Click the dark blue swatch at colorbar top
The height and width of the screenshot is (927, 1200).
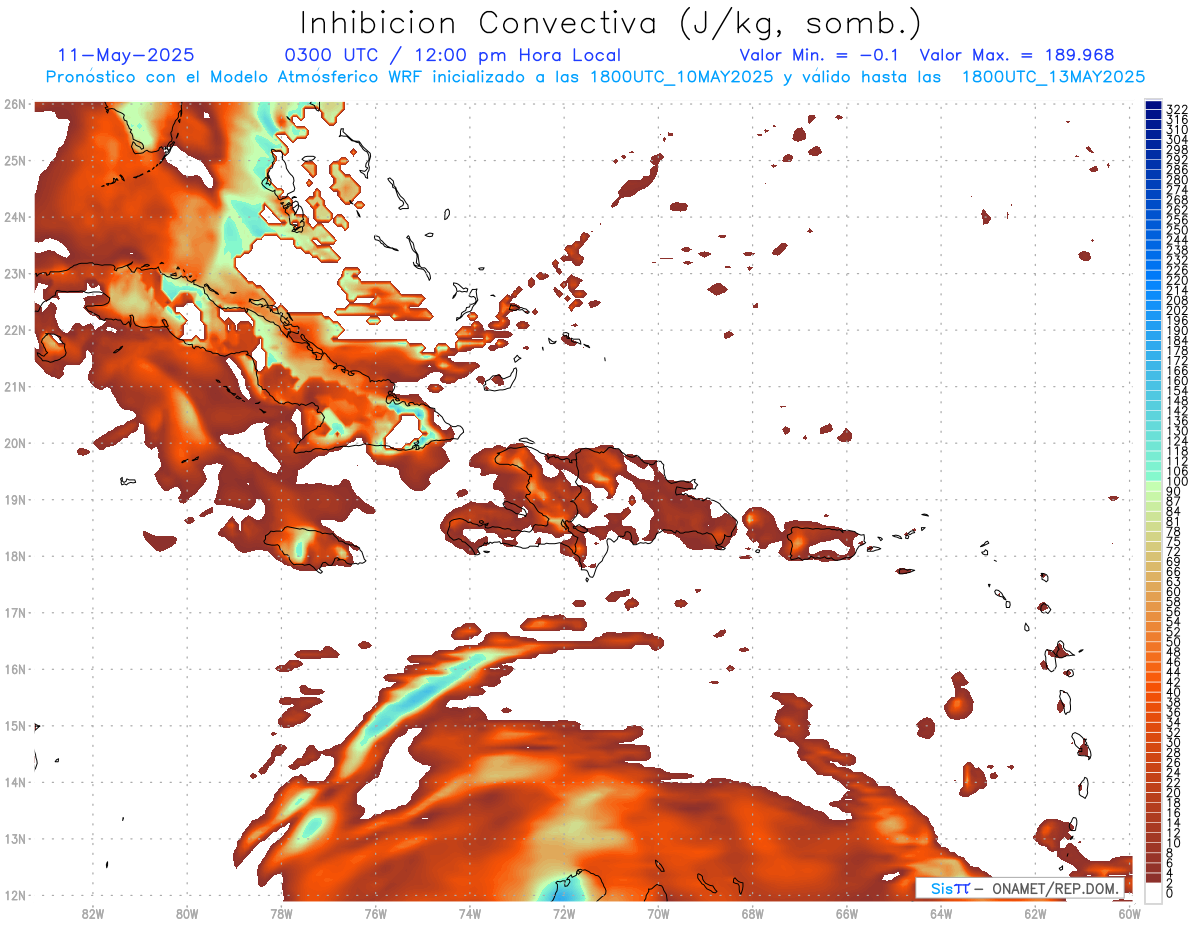1153,106
